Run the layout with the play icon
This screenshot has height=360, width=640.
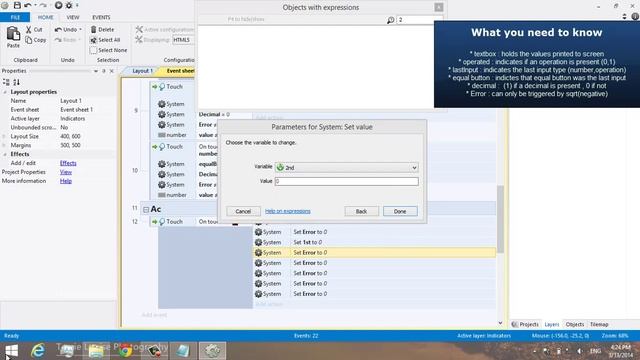(58, 5)
